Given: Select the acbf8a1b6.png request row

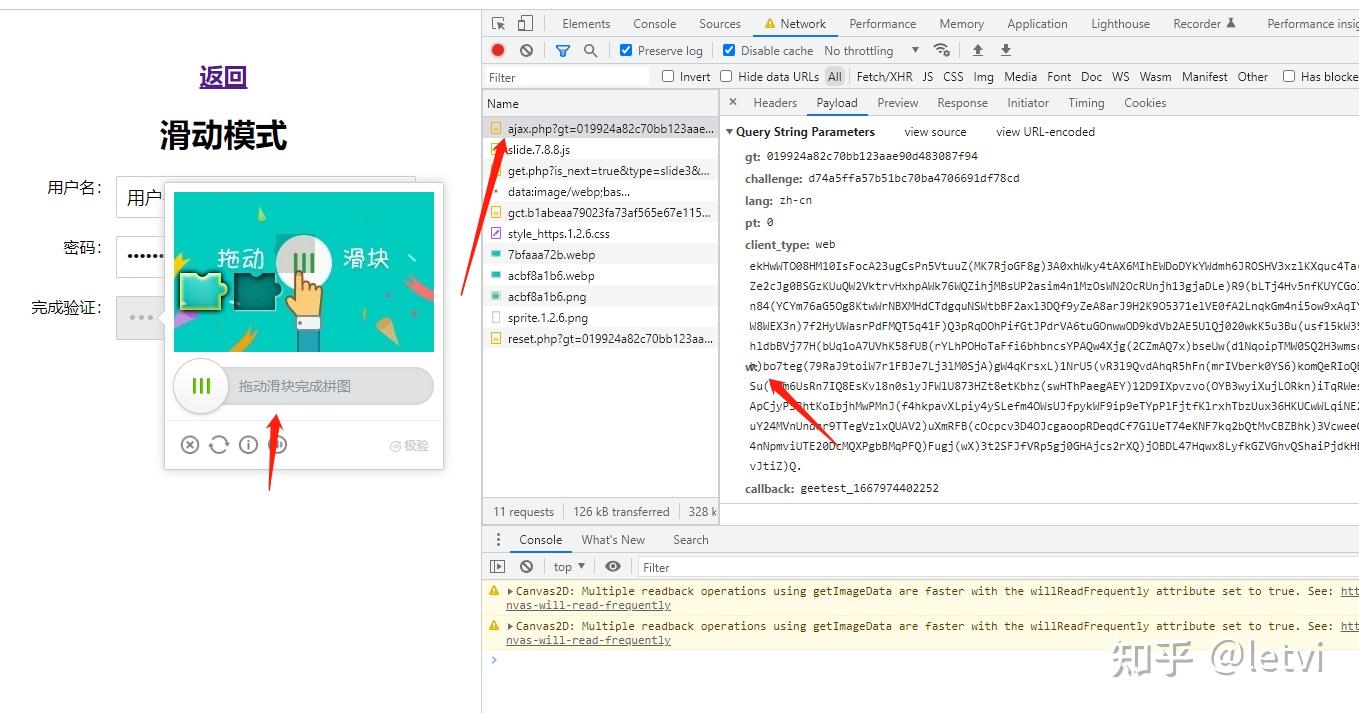Looking at the screenshot, I should coord(600,297).
